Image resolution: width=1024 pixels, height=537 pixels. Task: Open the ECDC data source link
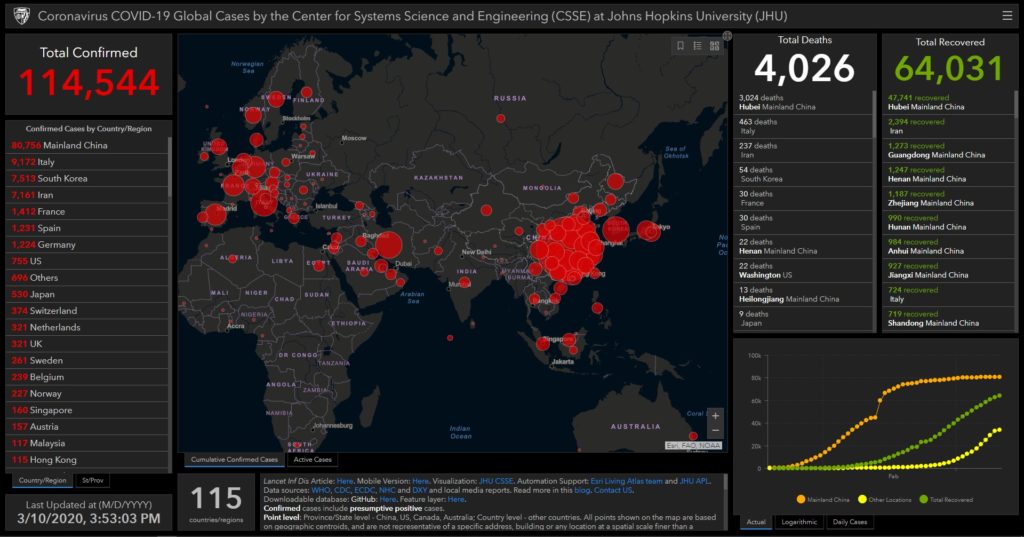tap(364, 490)
